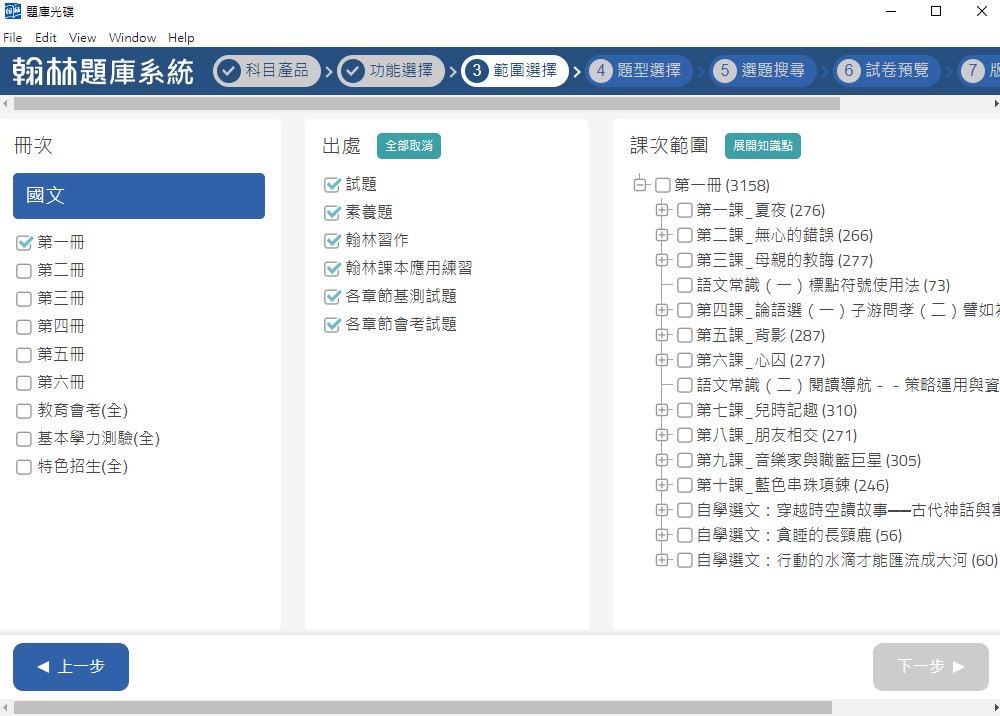Check the 教育會考(全) checkbox
1000x716 pixels.
[24, 411]
